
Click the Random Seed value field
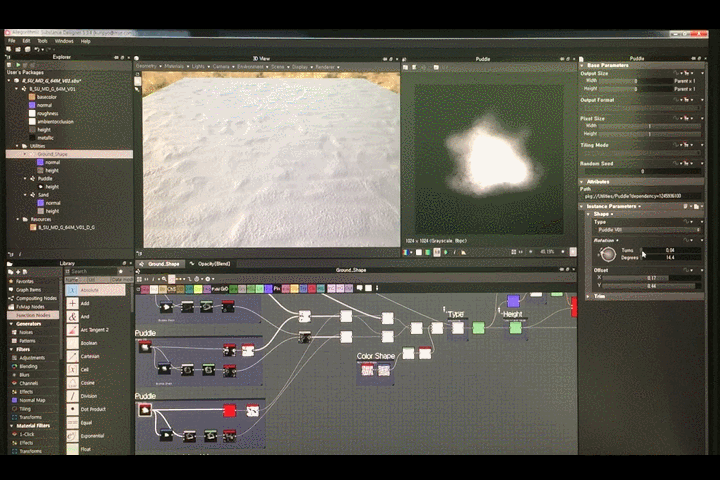pos(642,171)
